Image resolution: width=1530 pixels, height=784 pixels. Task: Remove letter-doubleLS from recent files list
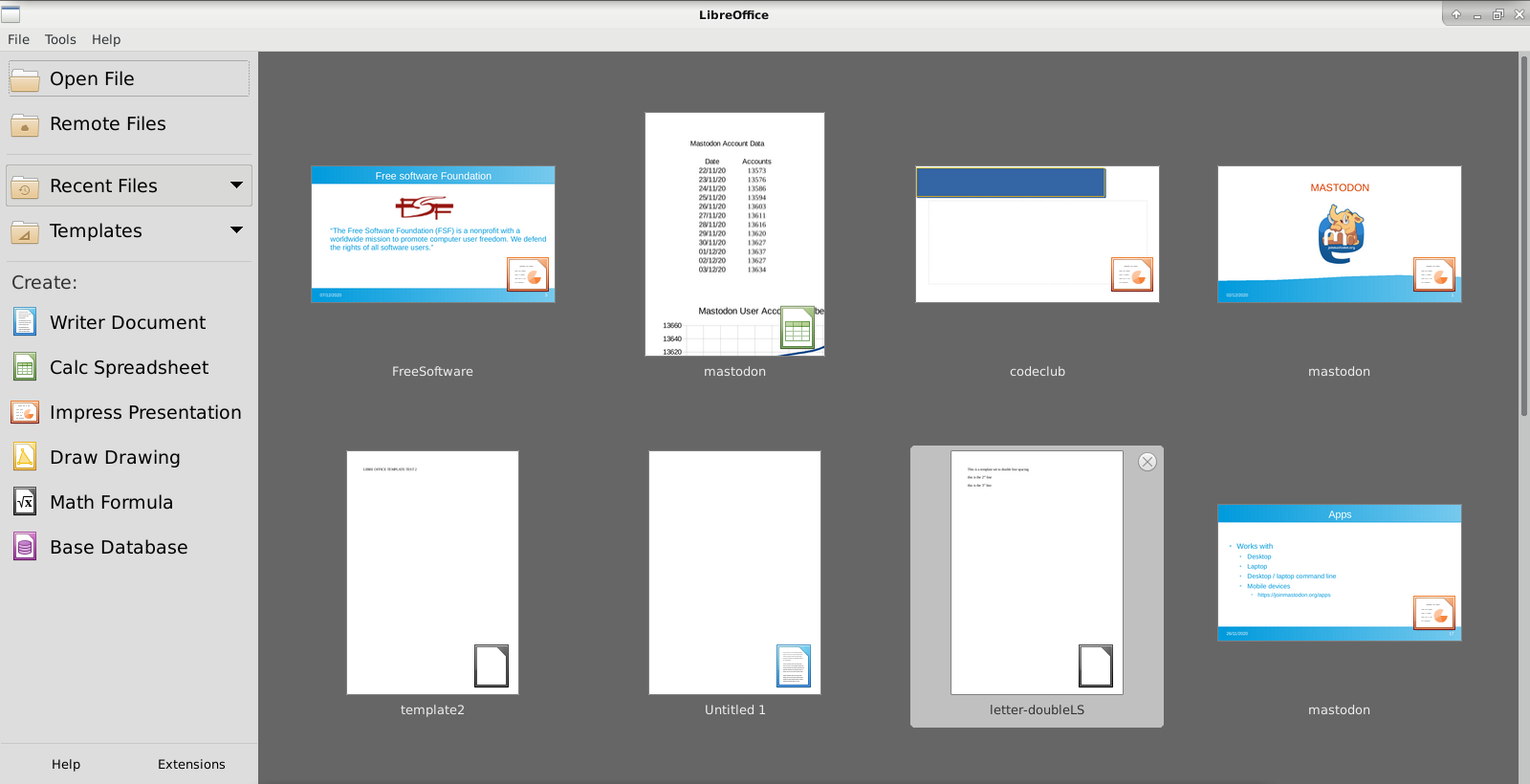1147,462
